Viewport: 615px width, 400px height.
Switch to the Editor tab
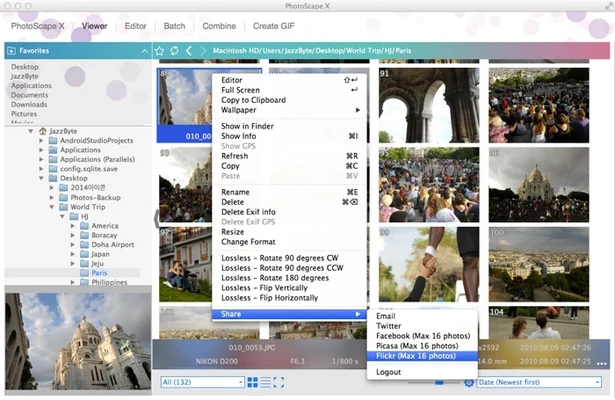(x=135, y=26)
